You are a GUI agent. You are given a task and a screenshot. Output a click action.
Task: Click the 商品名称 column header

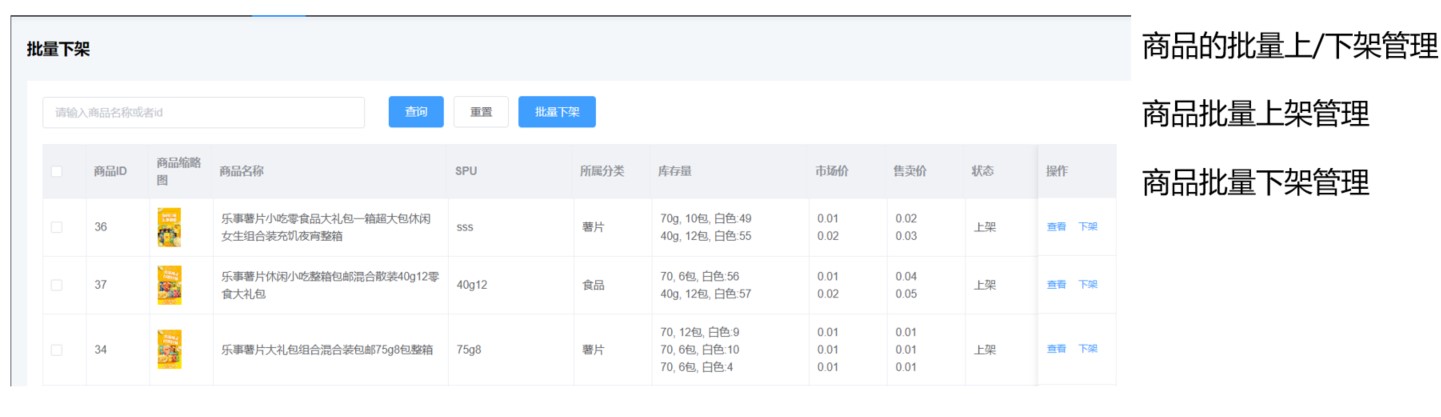coord(241,171)
